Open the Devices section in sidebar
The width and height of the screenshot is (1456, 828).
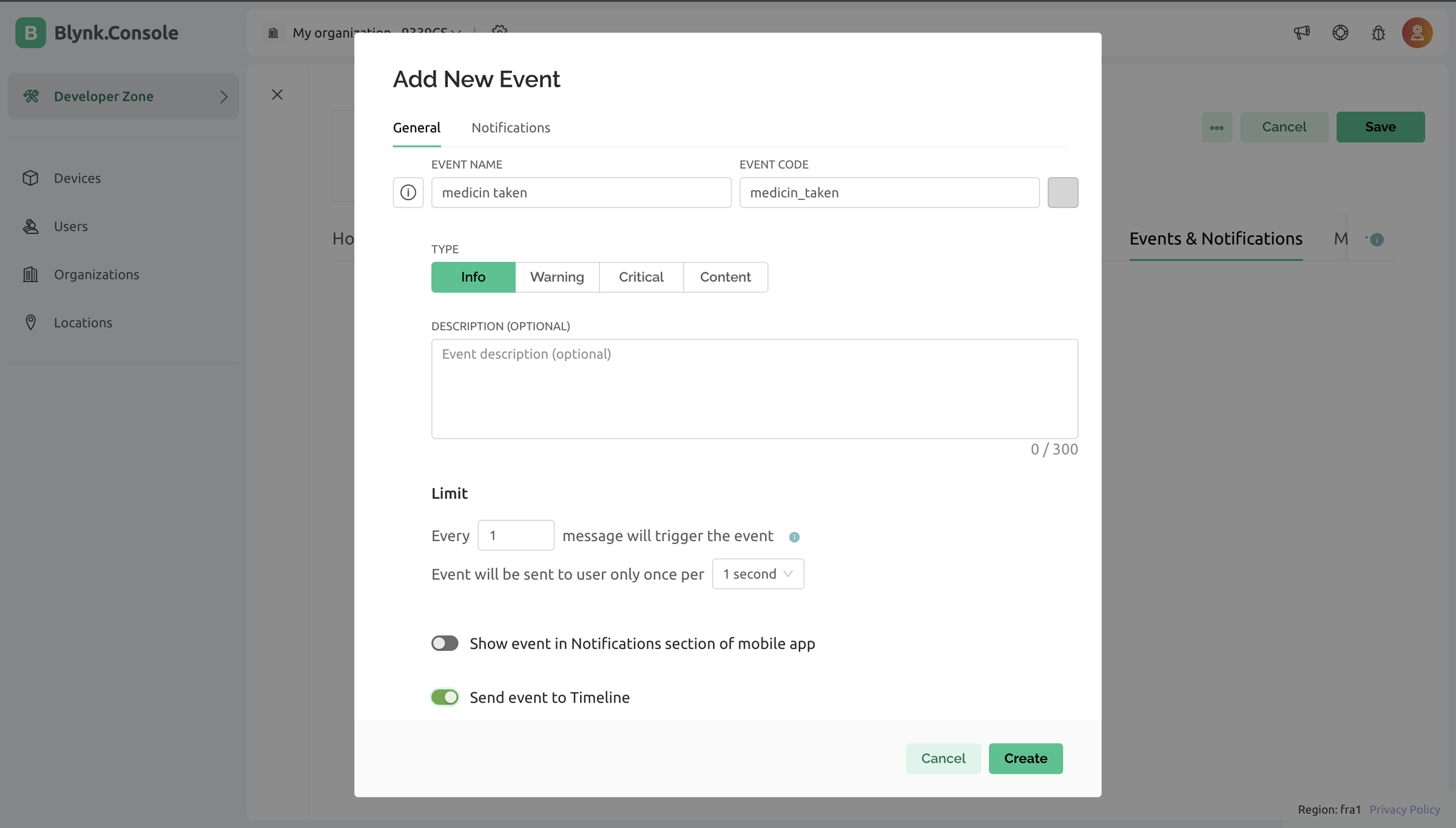76,178
